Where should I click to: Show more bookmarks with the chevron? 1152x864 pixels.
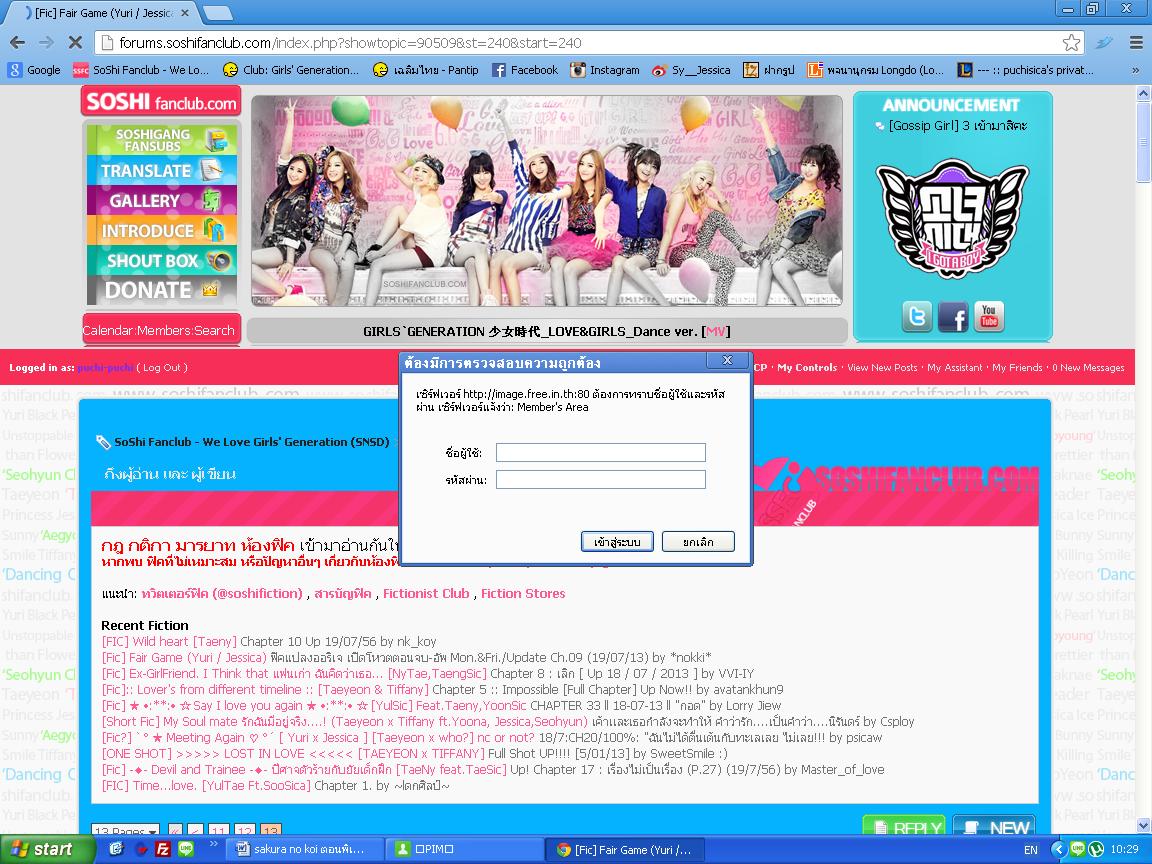point(1135,70)
